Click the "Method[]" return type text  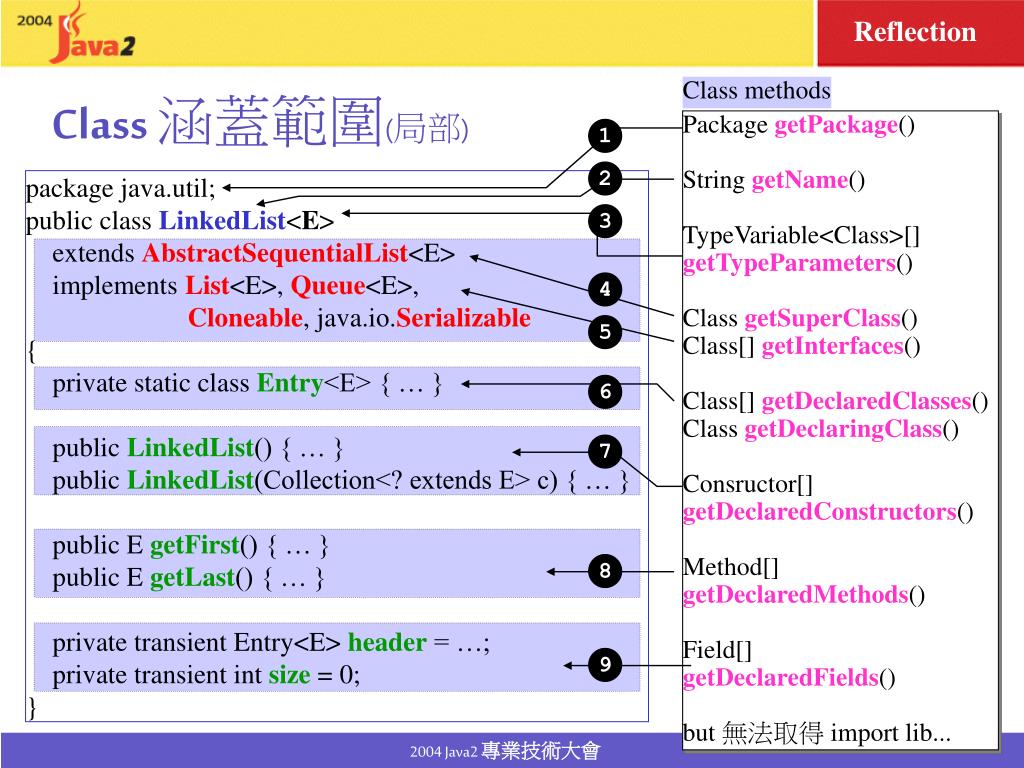point(731,567)
